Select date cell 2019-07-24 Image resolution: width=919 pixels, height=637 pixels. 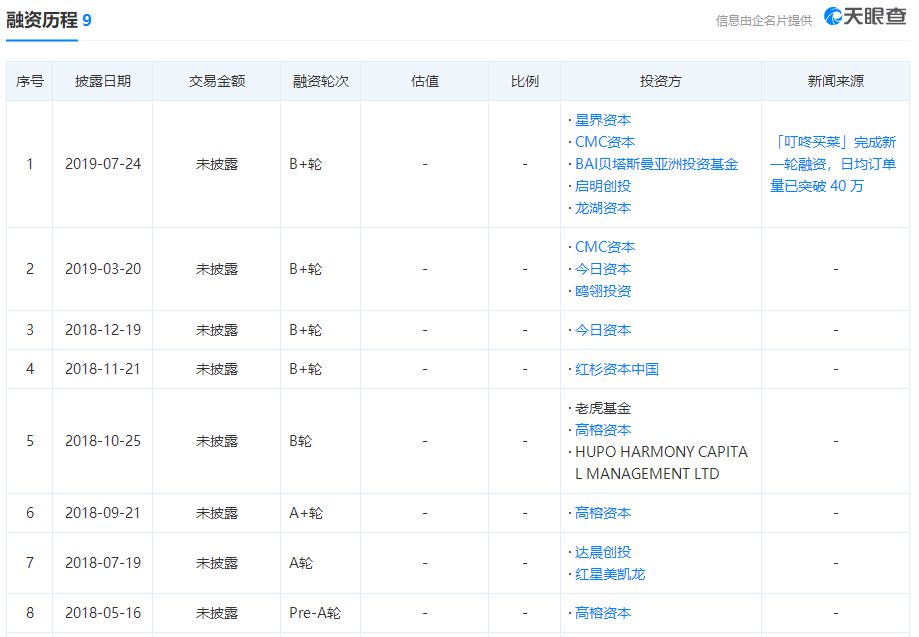pos(103,164)
